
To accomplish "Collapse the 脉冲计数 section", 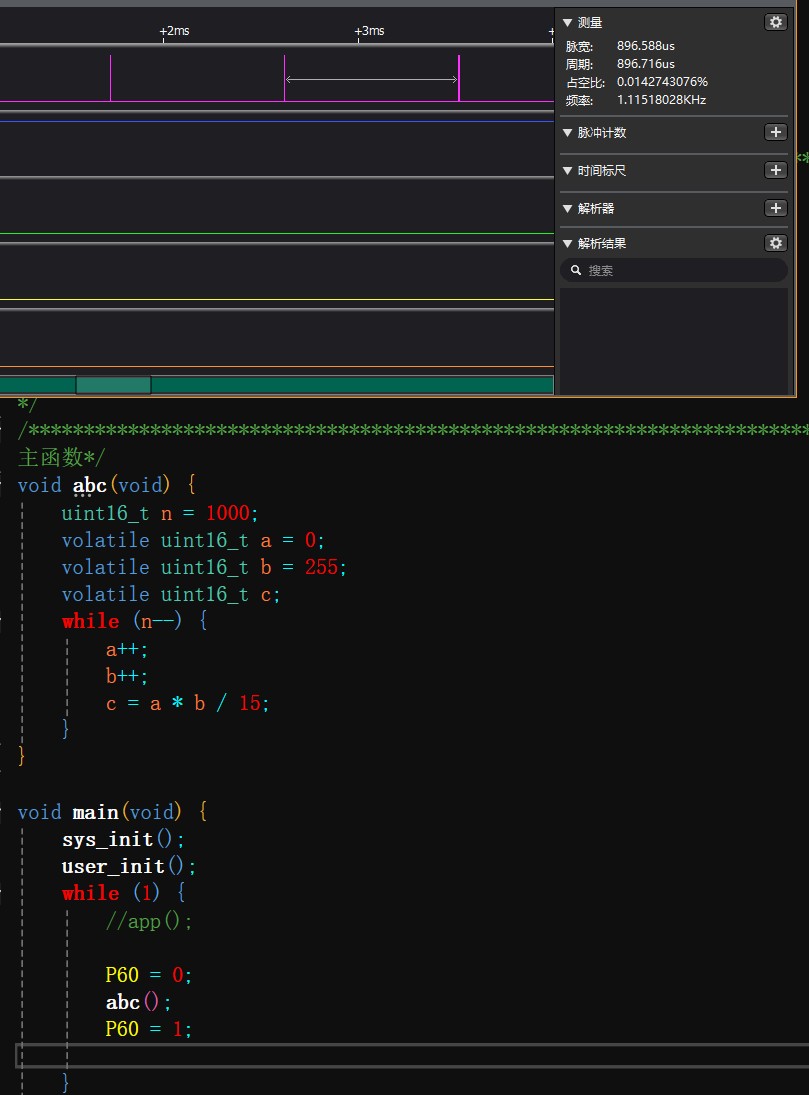I will (x=568, y=133).
